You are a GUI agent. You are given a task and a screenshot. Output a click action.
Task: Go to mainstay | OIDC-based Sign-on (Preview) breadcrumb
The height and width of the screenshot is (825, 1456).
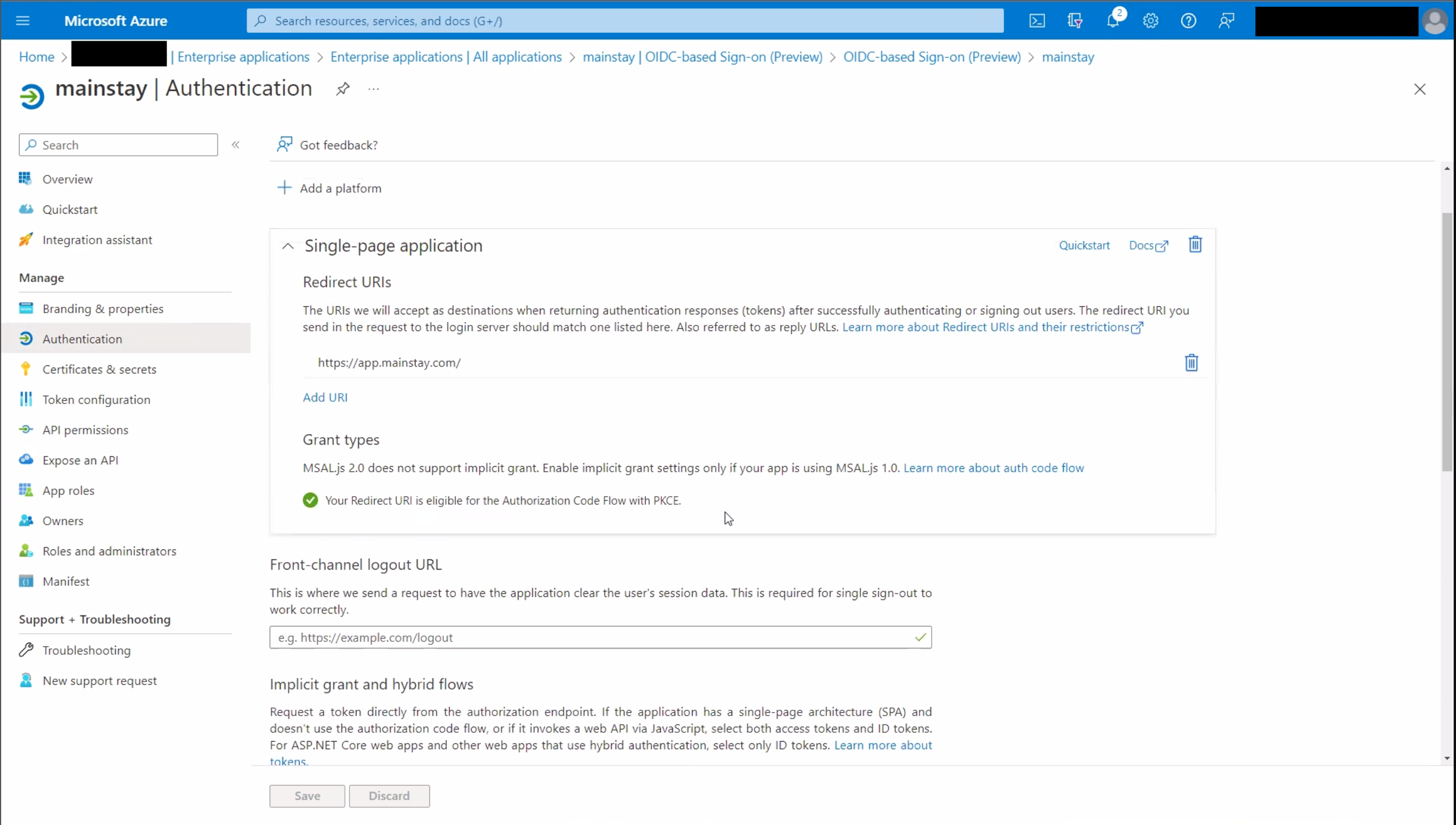[702, 57]
